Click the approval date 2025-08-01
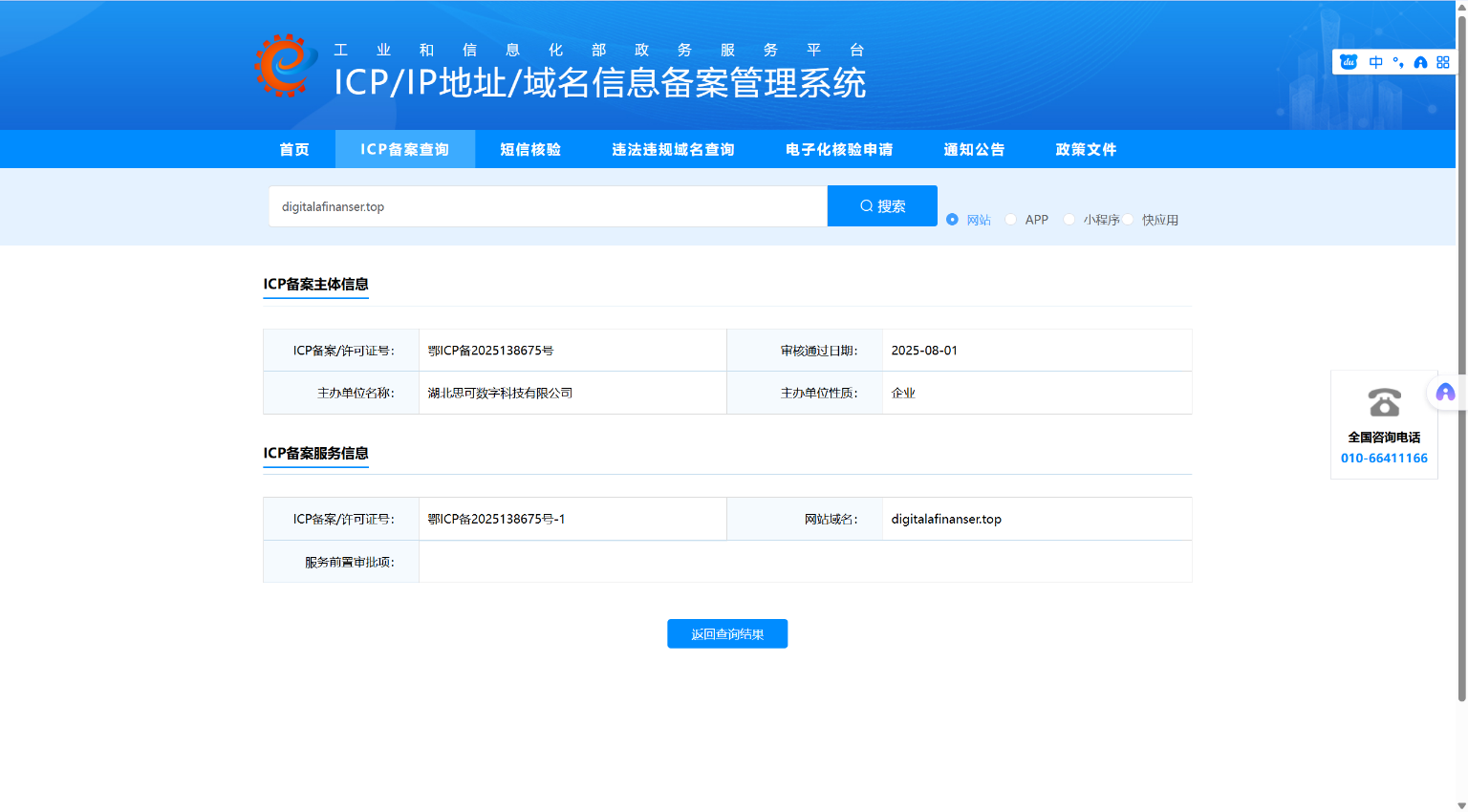The height and width of the screenshot is (812, 1468). 924,351
